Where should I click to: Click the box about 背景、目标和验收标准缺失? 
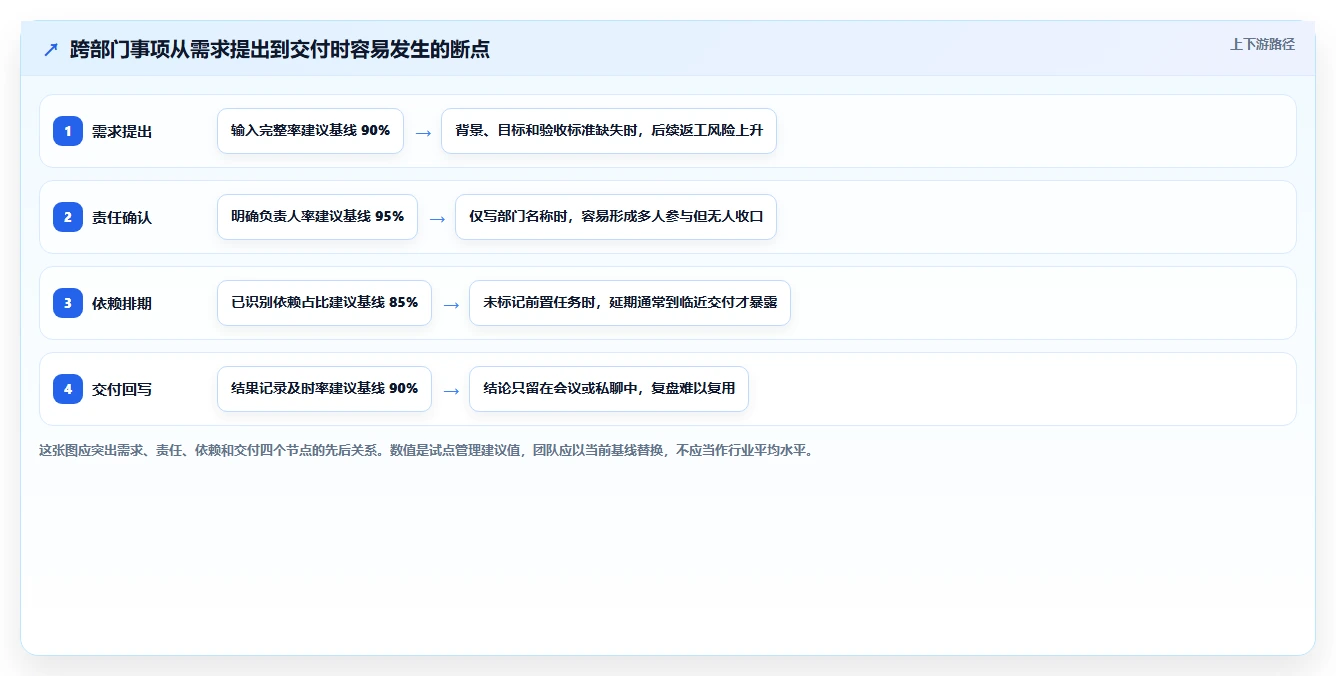coord(609,131)
